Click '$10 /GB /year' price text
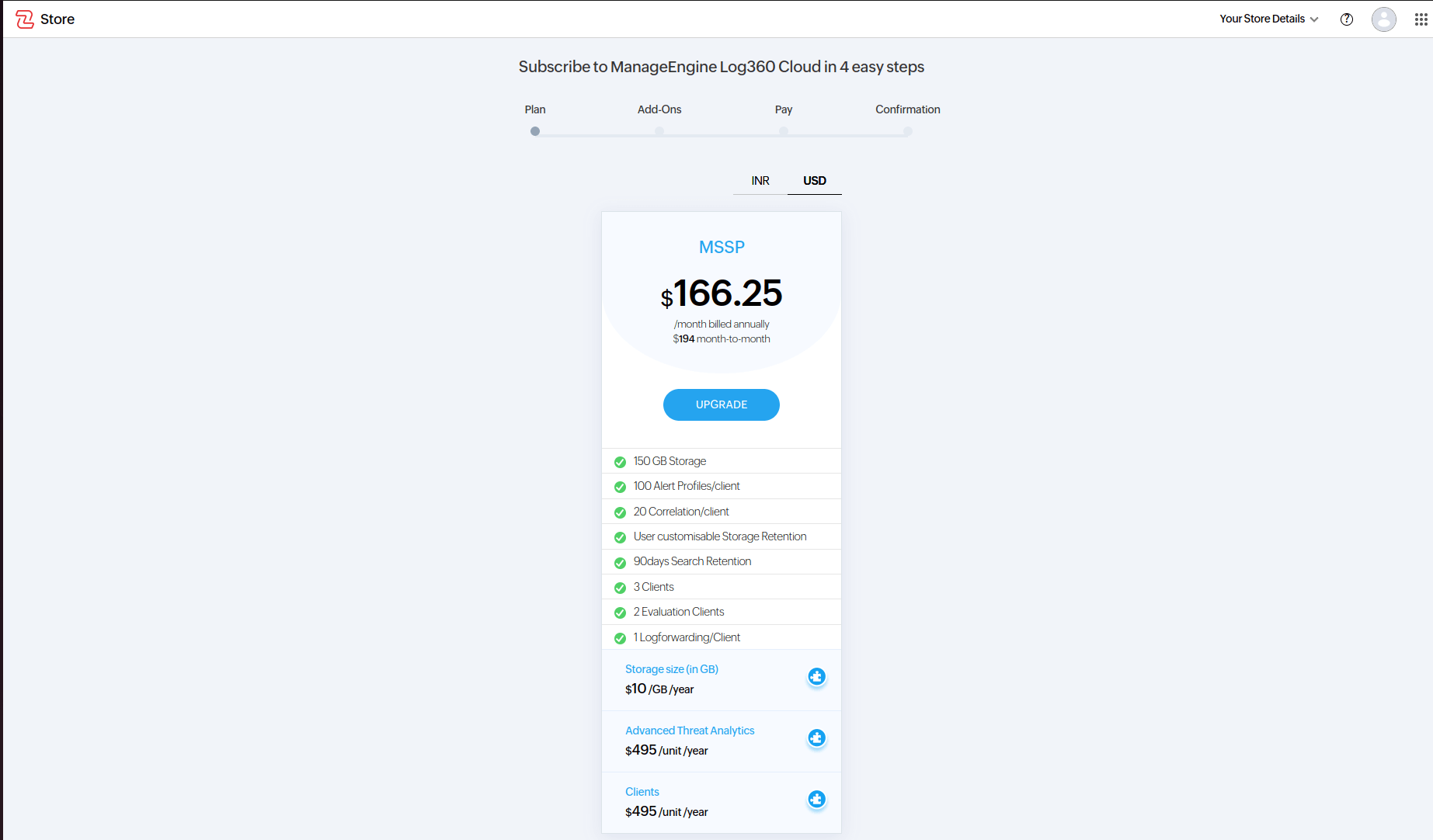 (x=659, y=689)
